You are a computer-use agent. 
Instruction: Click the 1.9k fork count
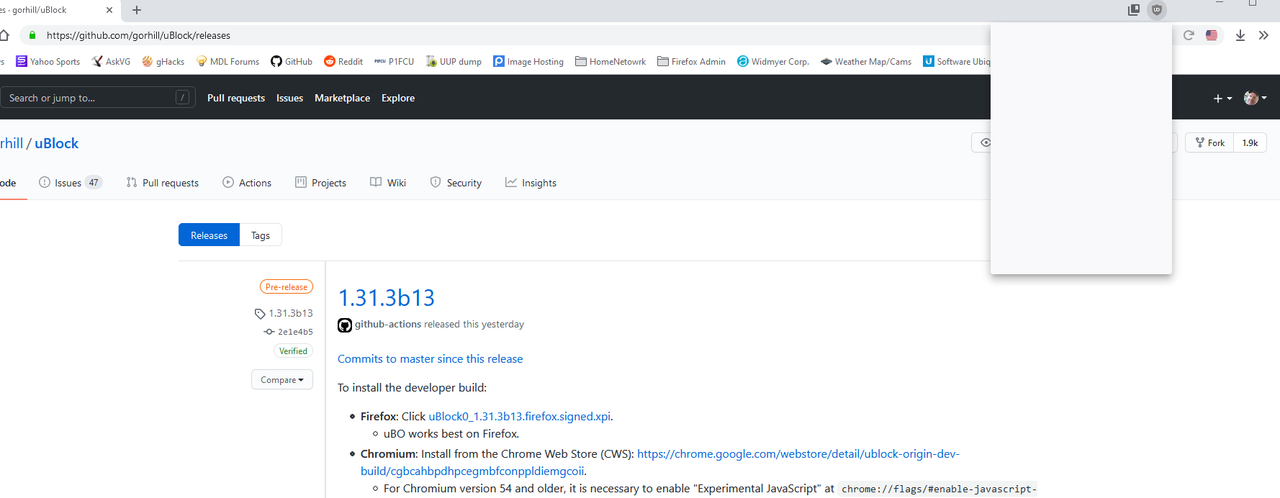click(x=1250, y=143)
